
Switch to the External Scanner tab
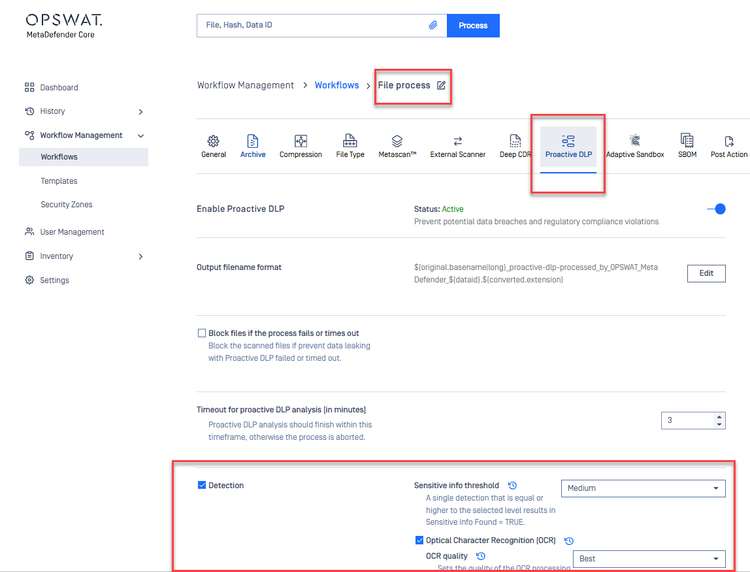[458, 146]
